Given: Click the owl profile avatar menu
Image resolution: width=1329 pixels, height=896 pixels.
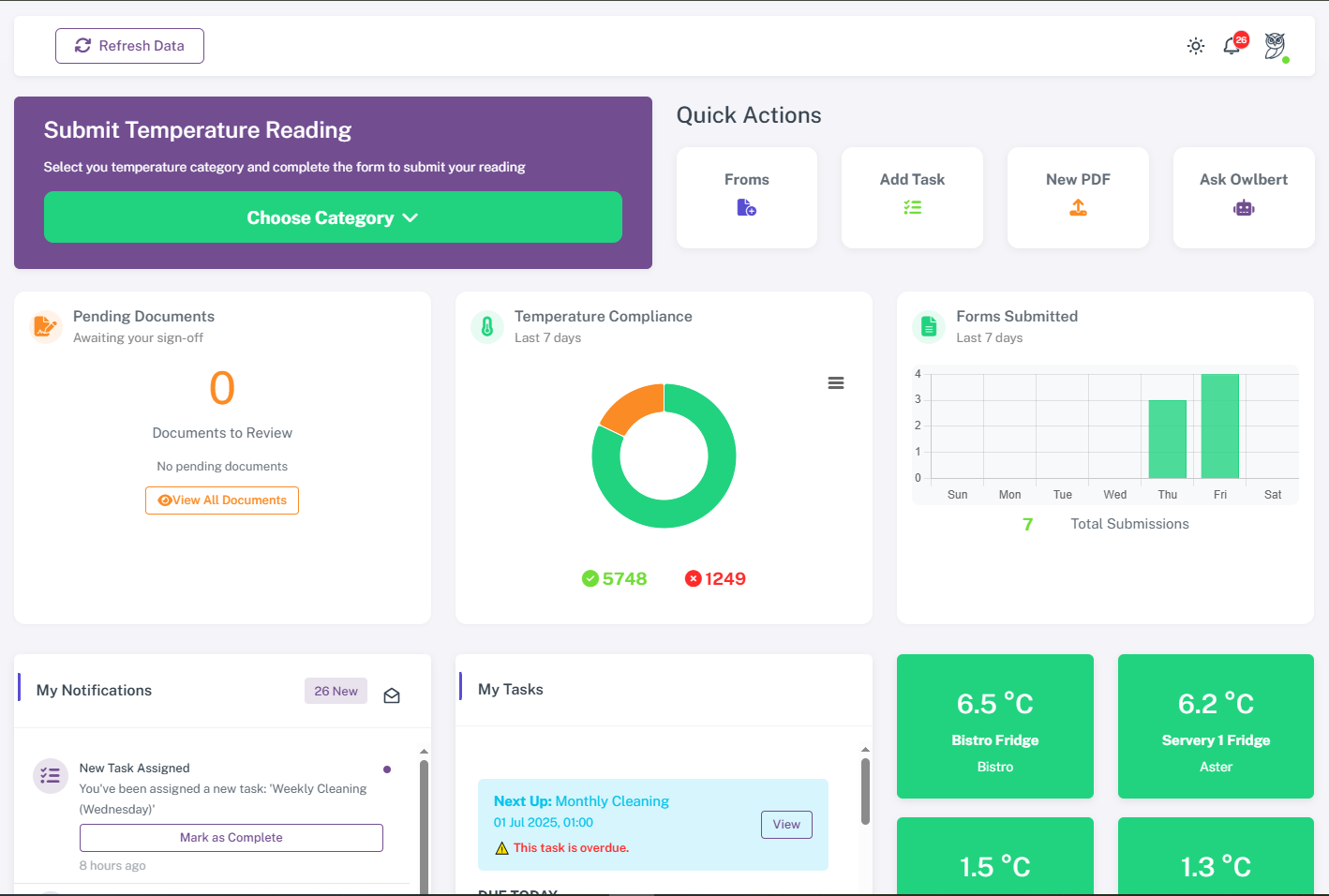Looking at the screenshot, I should tap(1275, 45).
